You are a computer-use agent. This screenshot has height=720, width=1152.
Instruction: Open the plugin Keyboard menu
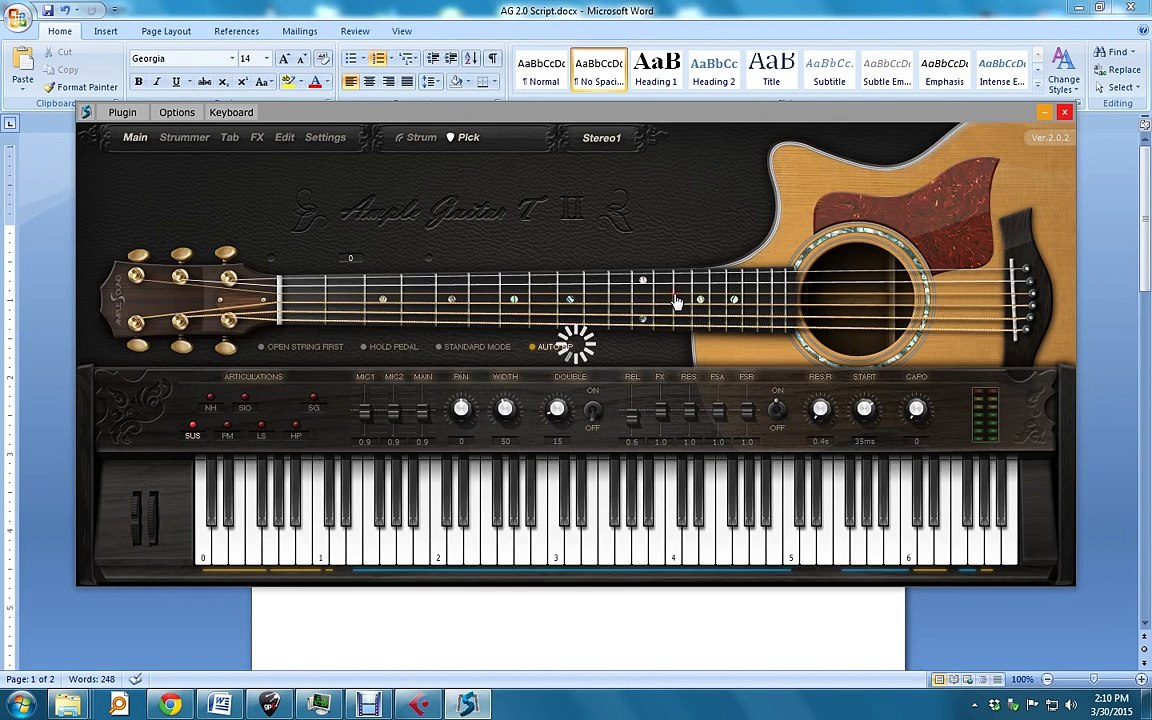[x=231, y=112]
